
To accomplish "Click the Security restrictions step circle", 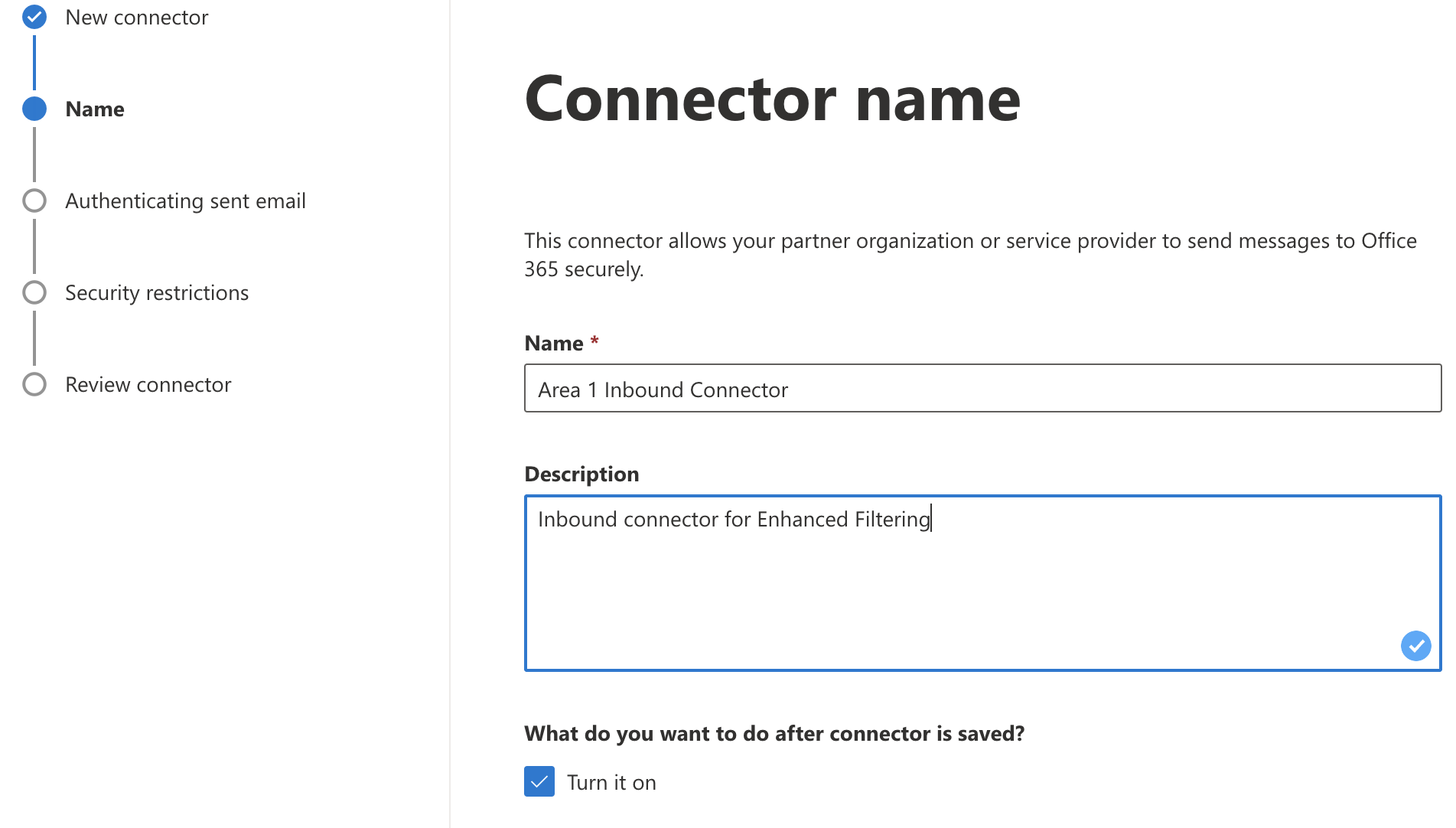I will pyautogui.click(x=34, y=292).
